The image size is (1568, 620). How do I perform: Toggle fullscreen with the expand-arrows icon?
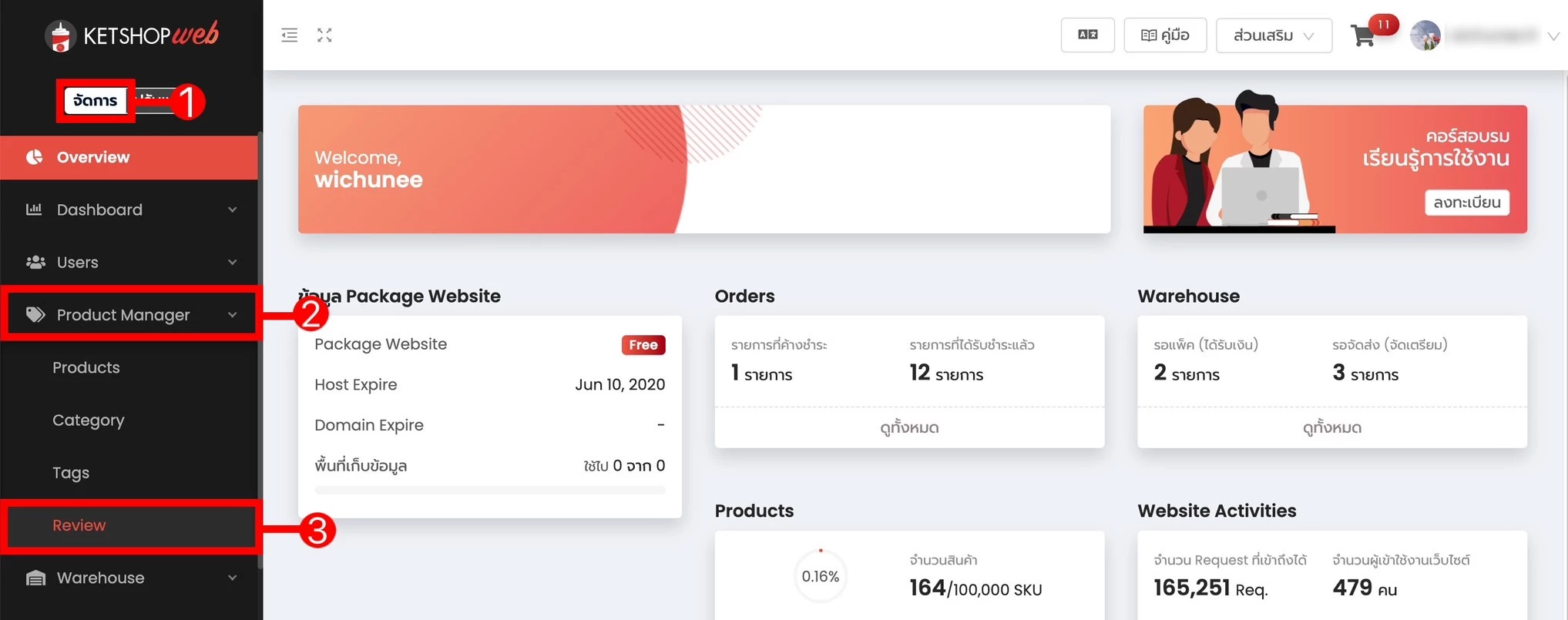coord(324,35)
